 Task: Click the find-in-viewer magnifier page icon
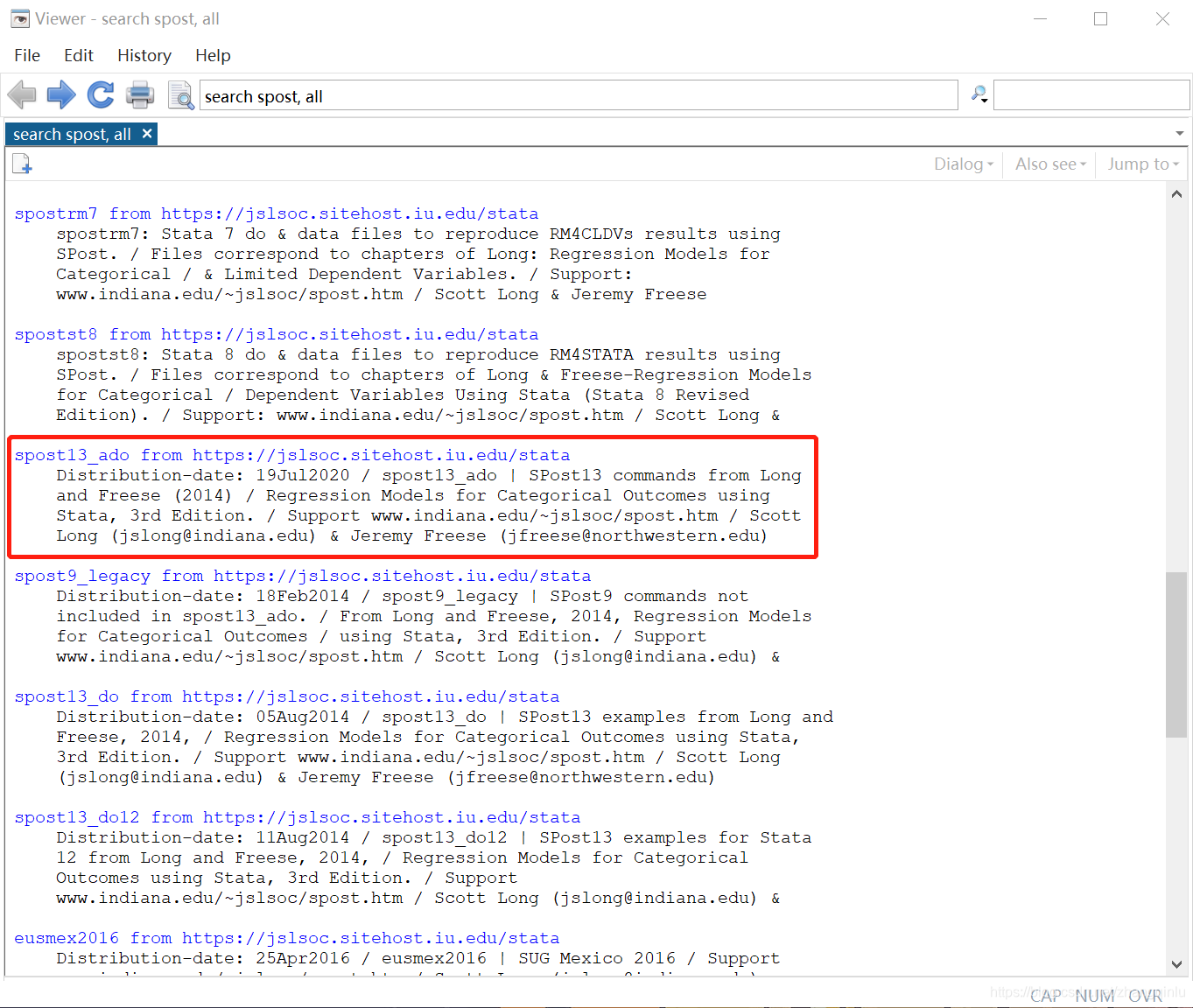180,94
